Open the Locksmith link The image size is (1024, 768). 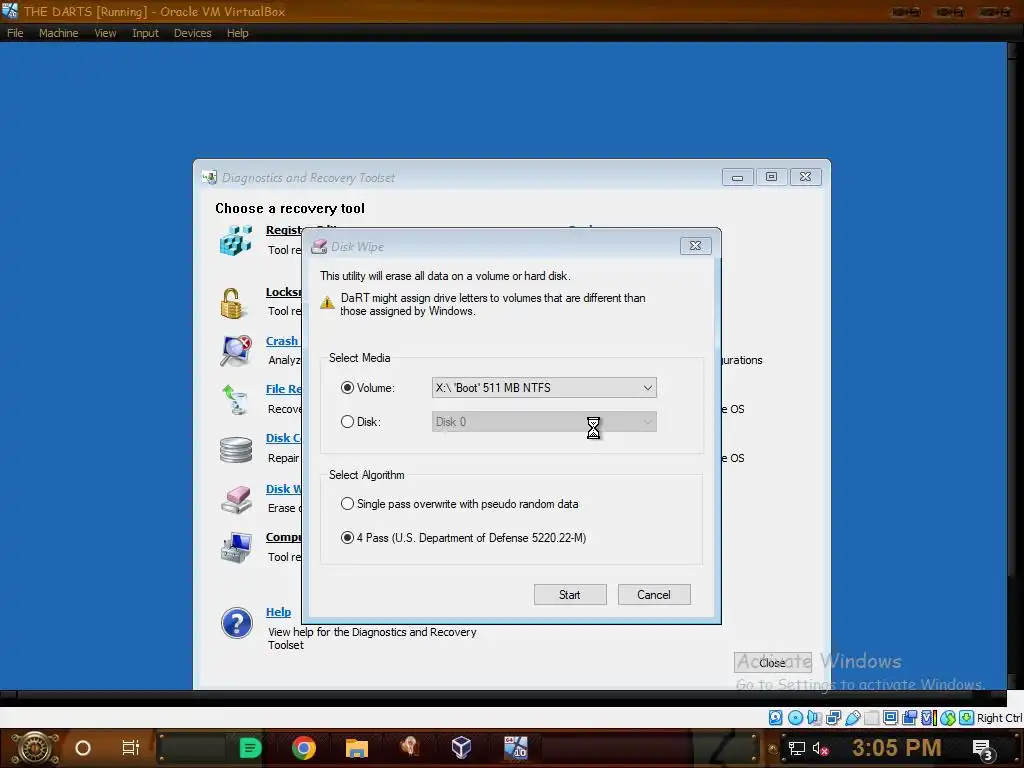coord(283,293)
